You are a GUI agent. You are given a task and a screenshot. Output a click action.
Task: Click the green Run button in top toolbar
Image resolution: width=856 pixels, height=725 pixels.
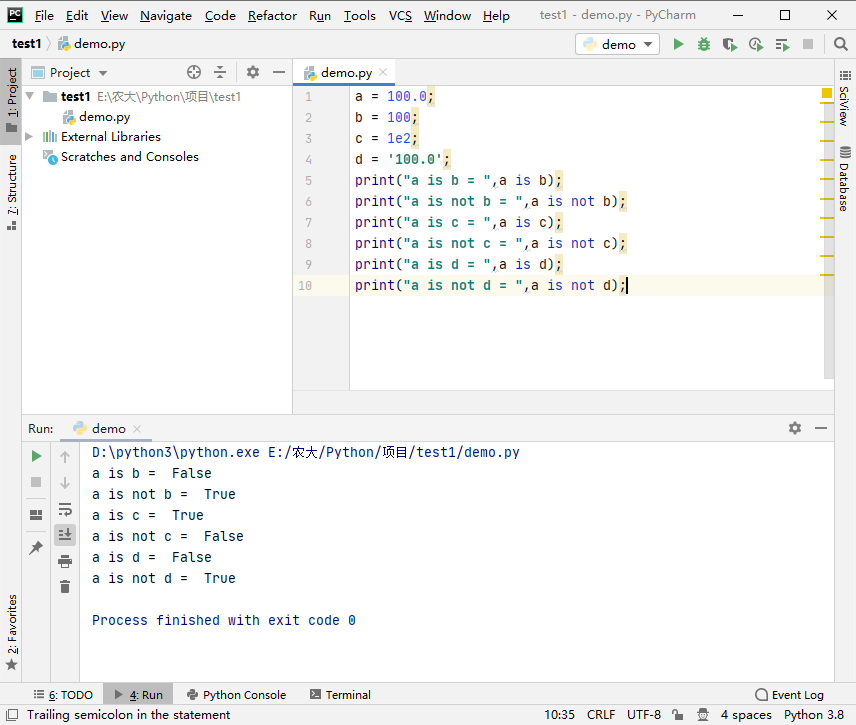coord(679,44)
